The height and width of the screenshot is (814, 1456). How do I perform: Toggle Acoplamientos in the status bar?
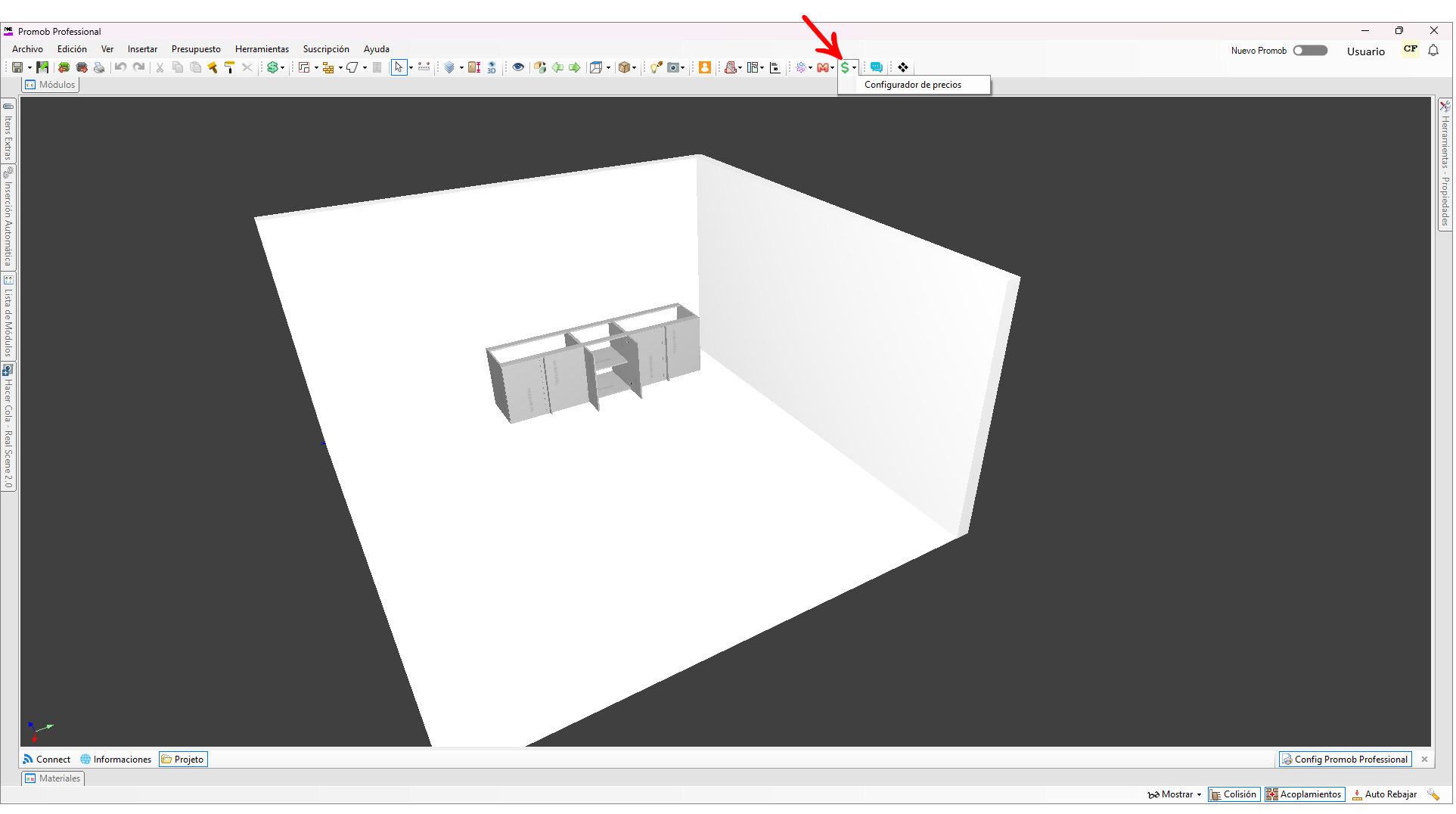click(1305, 794)
